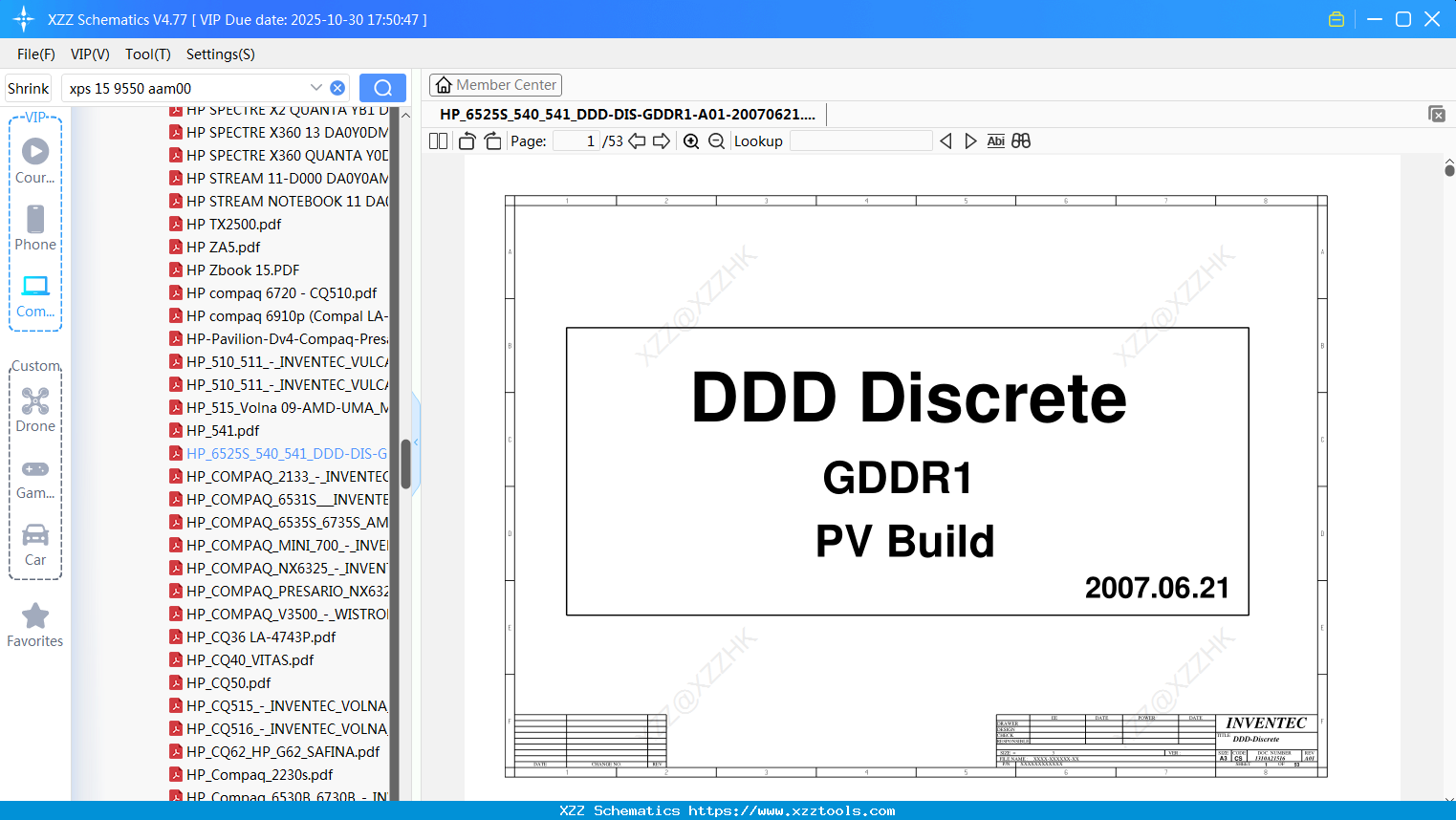Viewport: 1456px width, 820px height.
Task: Select the Computer sidebar category
Action: (x=35, y=295)
